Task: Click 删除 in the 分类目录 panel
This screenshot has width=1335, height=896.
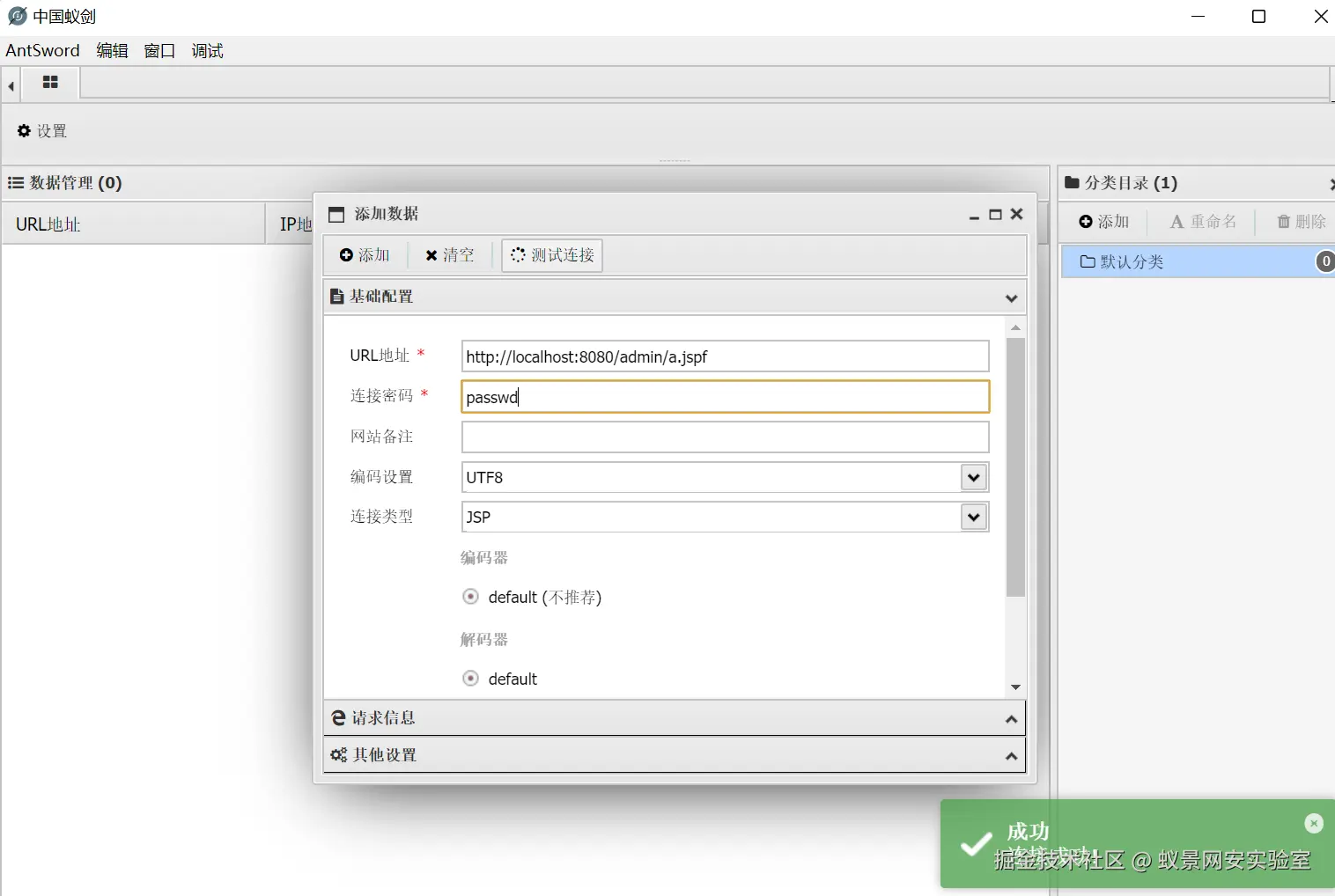Action: pos(1302,222)
